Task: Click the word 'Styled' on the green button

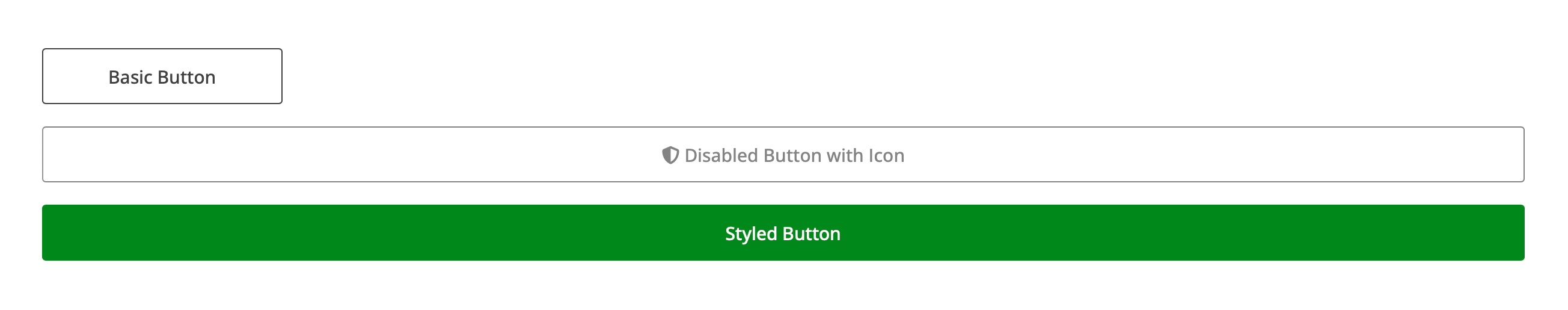Action: [x=751, y=235]
